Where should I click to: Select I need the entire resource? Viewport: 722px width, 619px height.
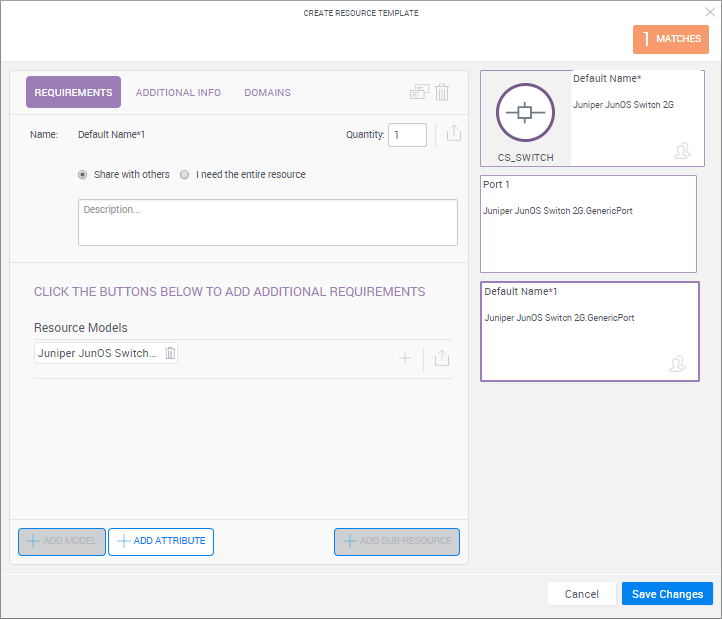click(185, 174)
